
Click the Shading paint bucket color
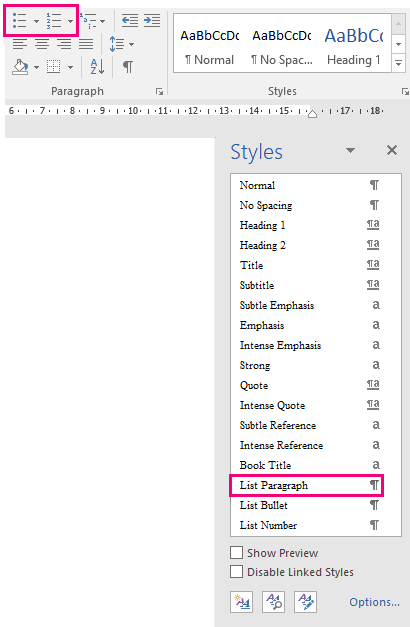click(20, 67)
